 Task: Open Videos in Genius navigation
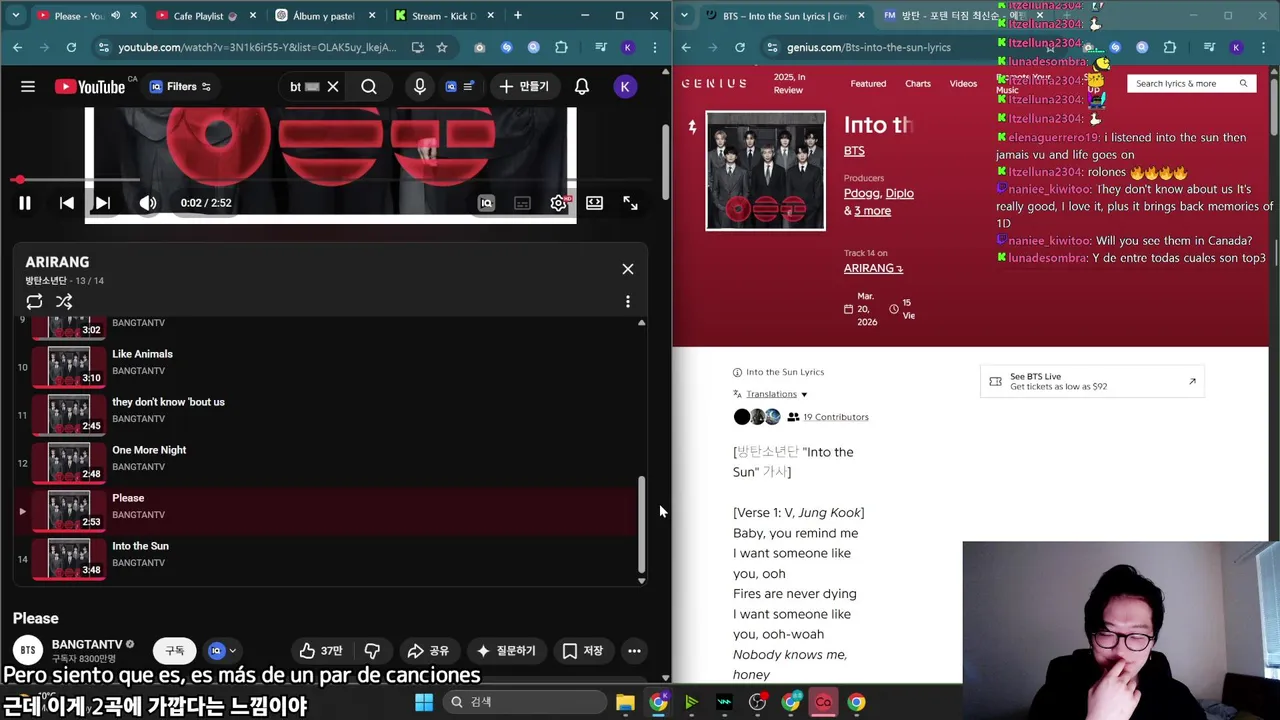pos(963,84)
